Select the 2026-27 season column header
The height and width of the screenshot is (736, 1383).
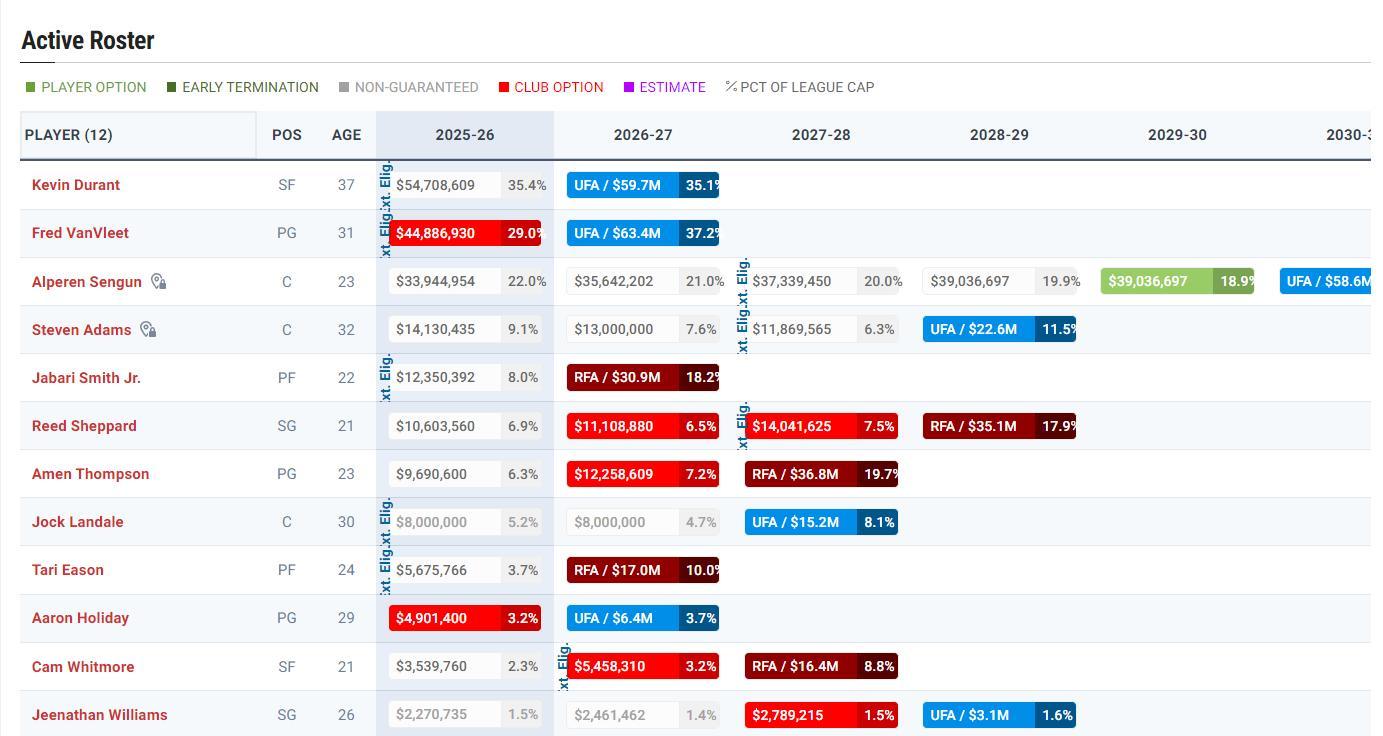coord(643,135)
